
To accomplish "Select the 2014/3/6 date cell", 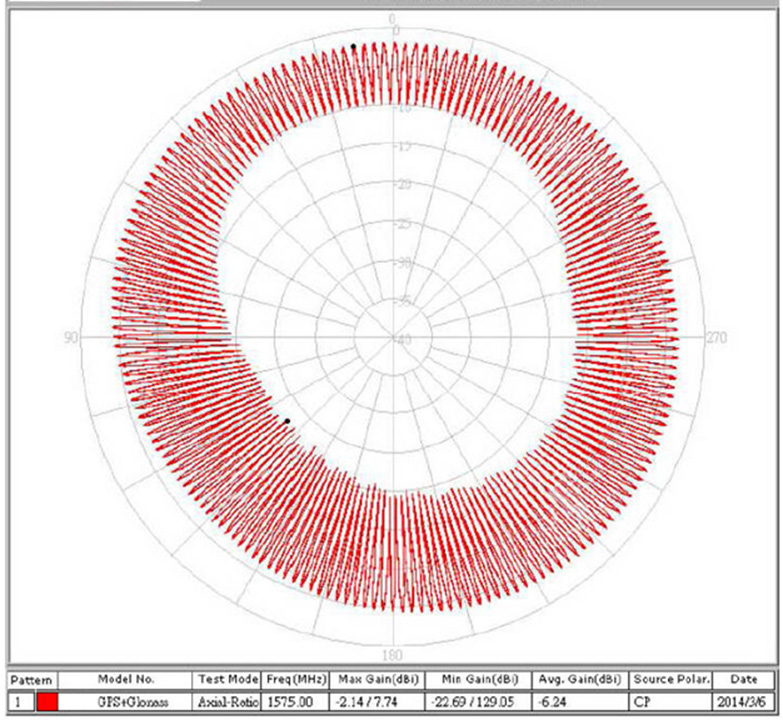I will (x=745, y=703).
